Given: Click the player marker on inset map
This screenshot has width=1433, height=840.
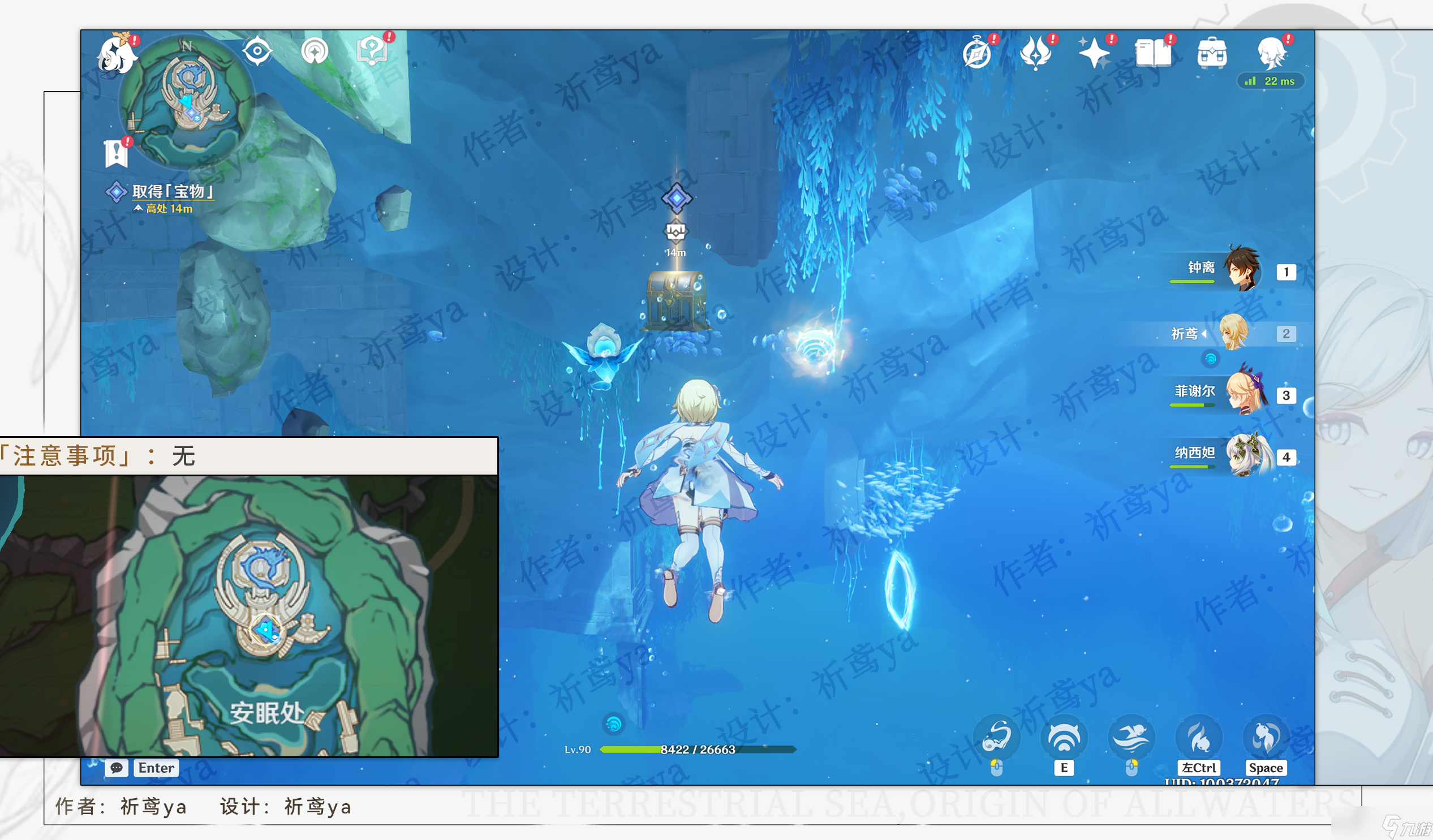Looking at the screenshot, I should 266,630.
